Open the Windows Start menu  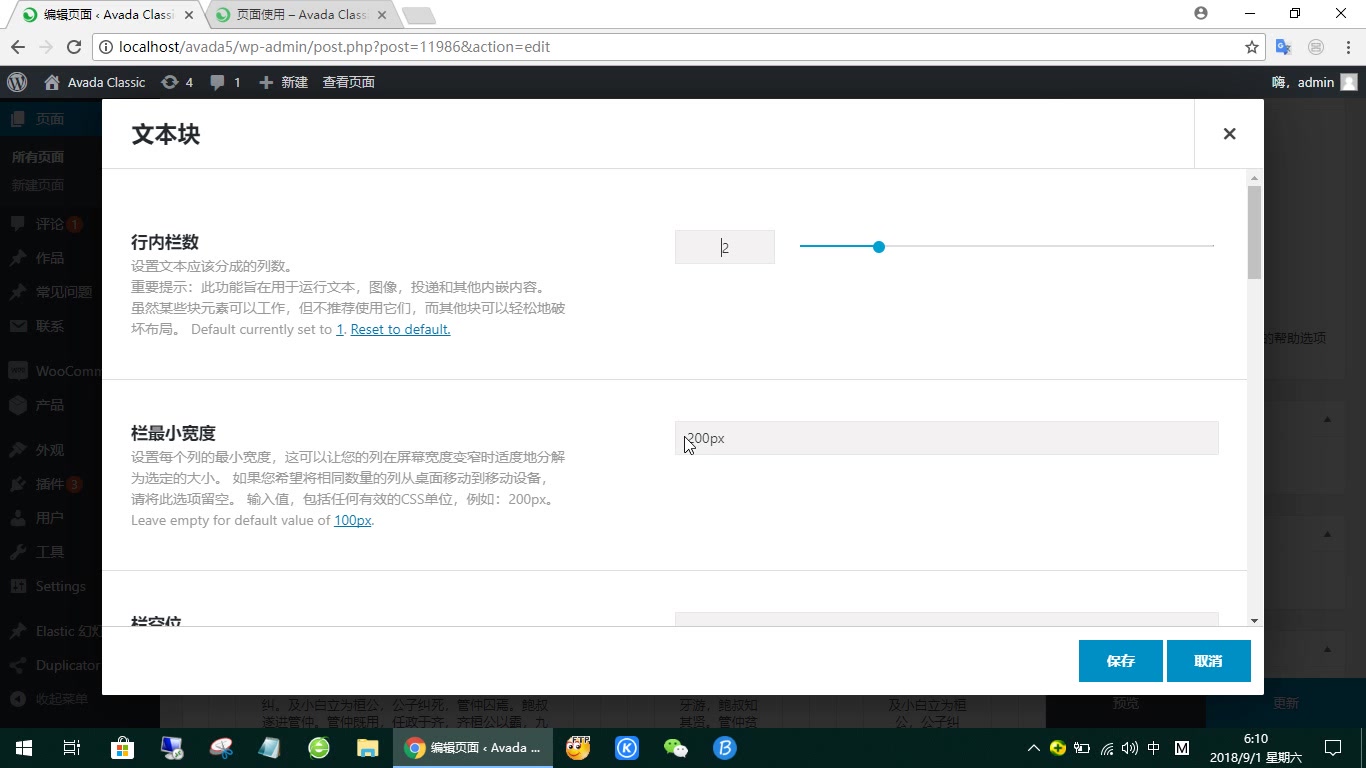pos(24,747)
